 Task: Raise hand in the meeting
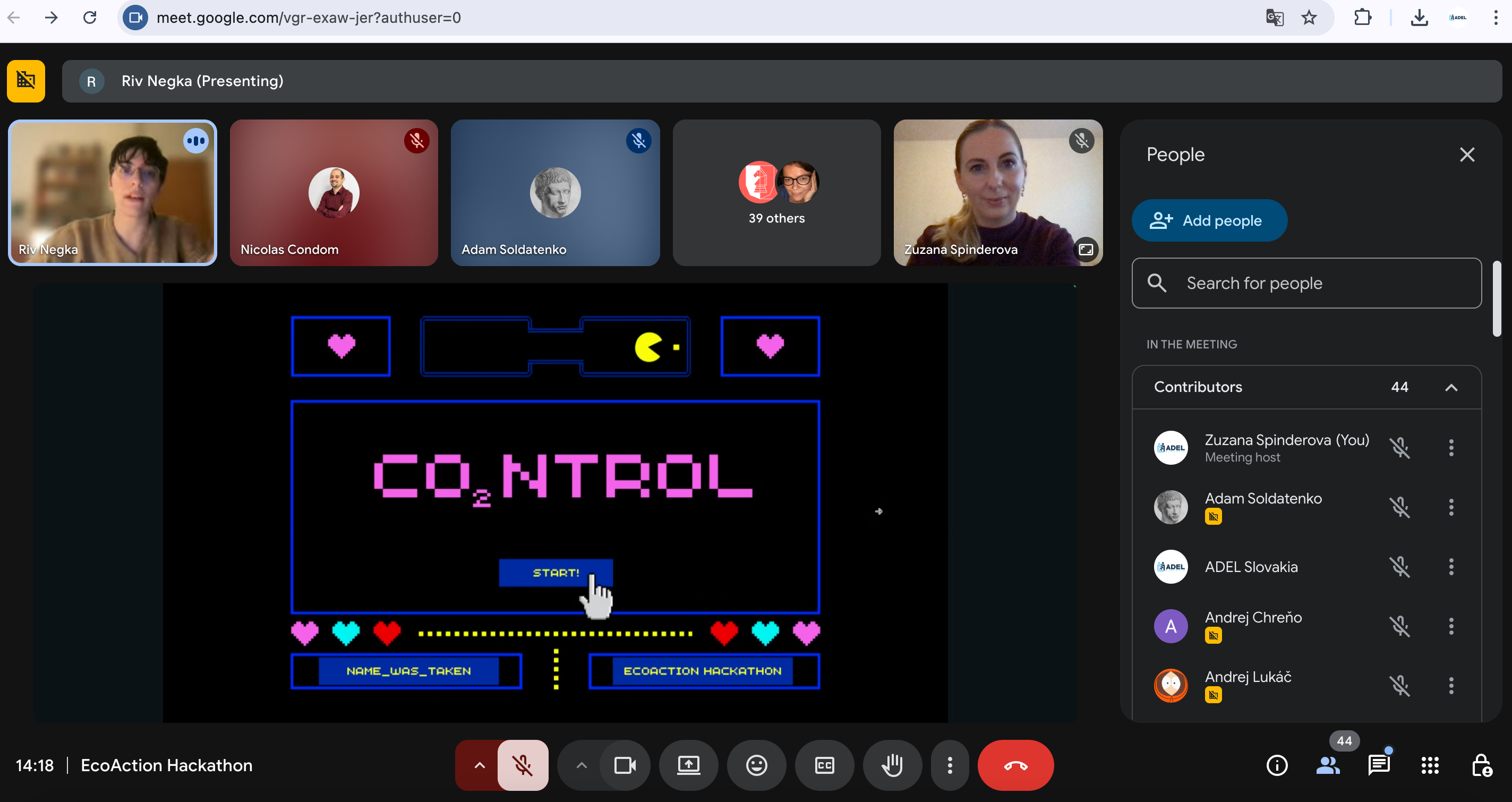[x=892, y=765]
